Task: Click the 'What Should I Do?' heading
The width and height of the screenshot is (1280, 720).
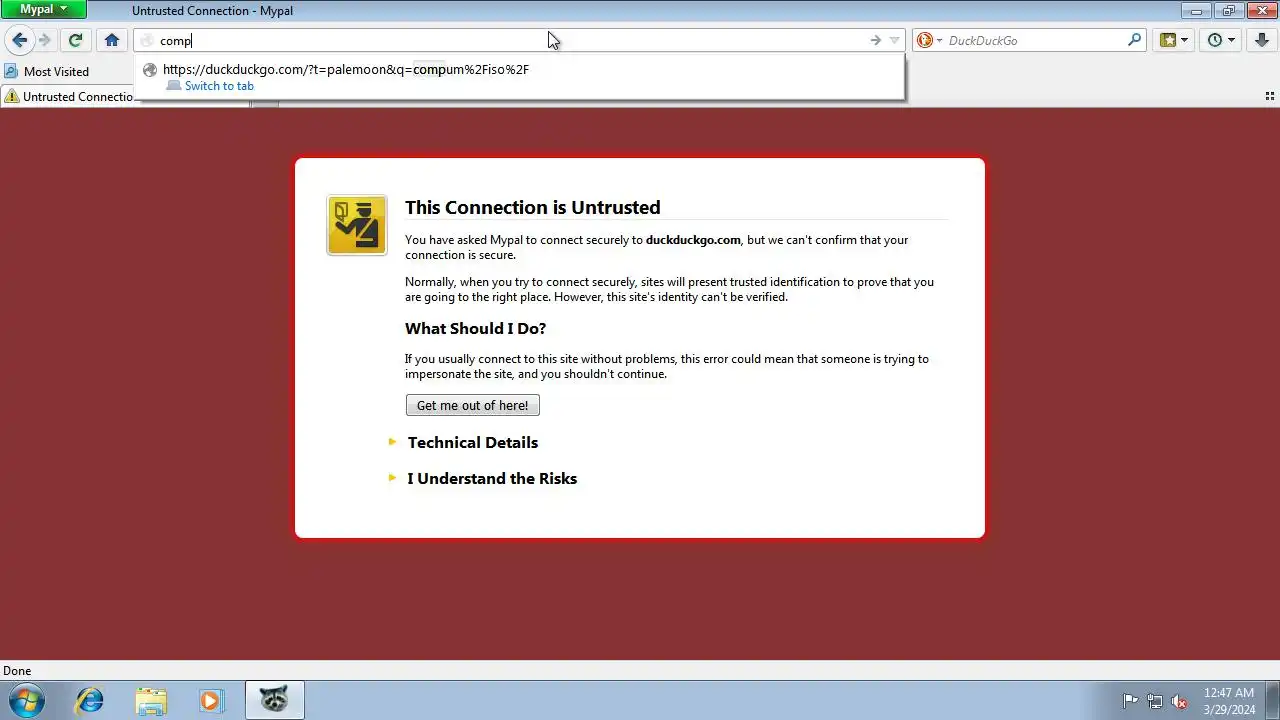Action: (x=475, y=328)
